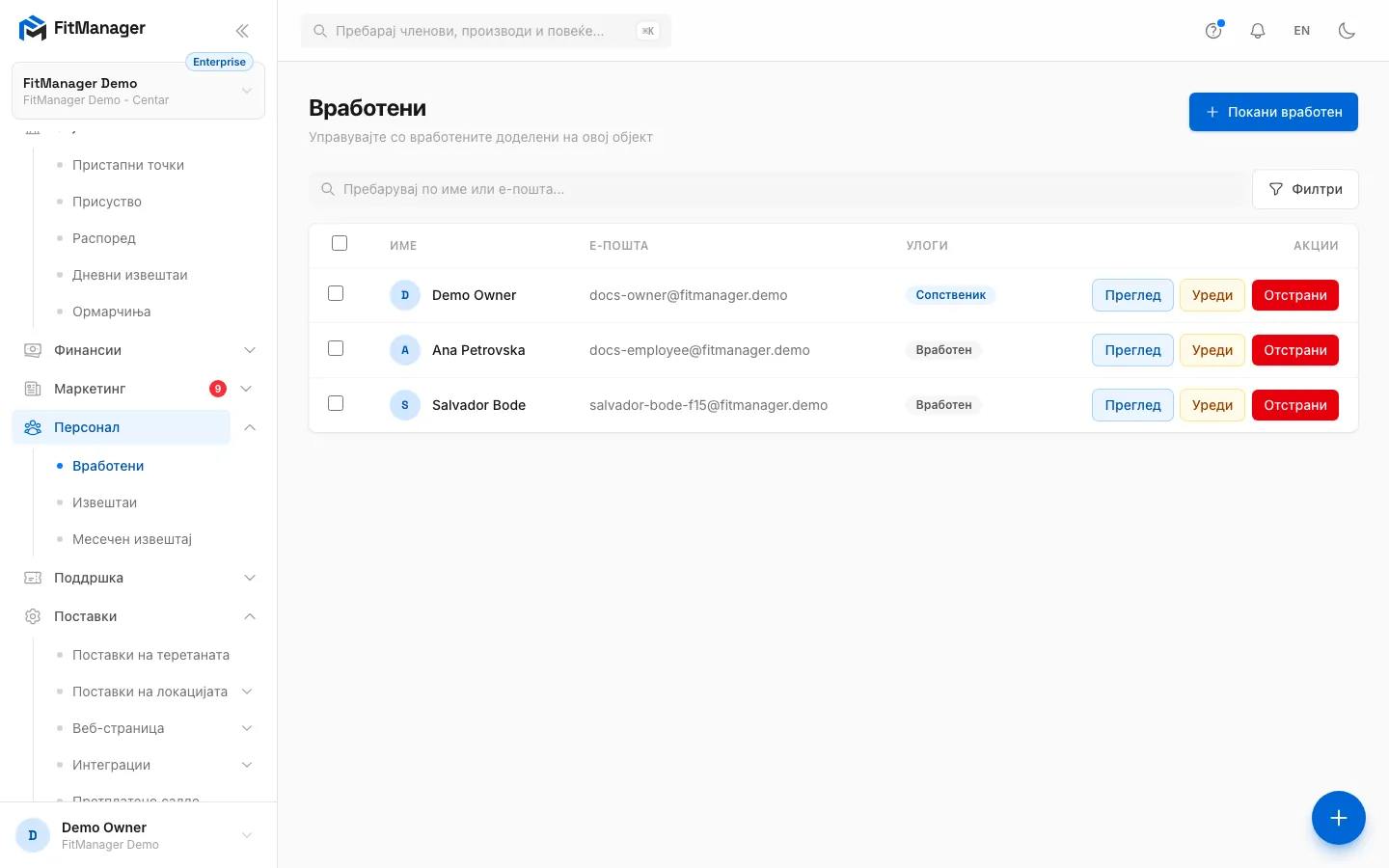Open the notifications bell
This screenshot has height=868, width=1389.
click(x=1258, y=31)
